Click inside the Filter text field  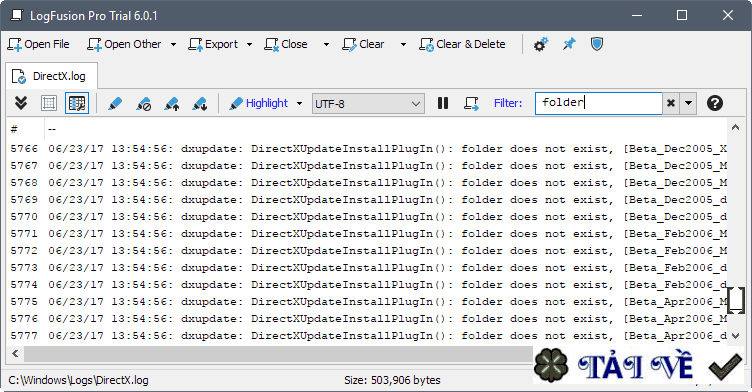(x=598, y=103)
